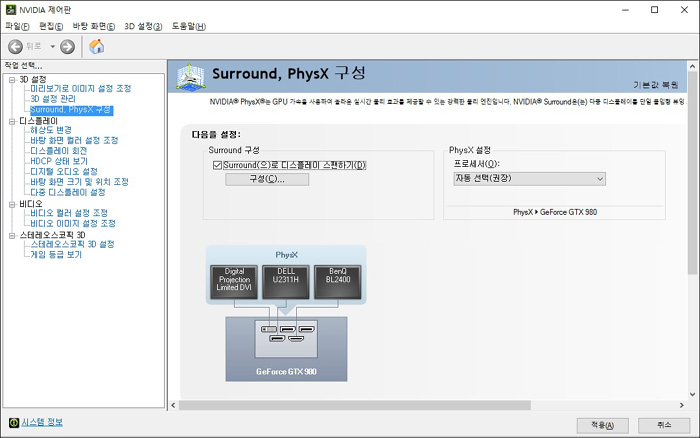This screenshot has height=438, width=700.
Task: Click the GeForce GTX 980 card diagram
Action: [286, 349]
